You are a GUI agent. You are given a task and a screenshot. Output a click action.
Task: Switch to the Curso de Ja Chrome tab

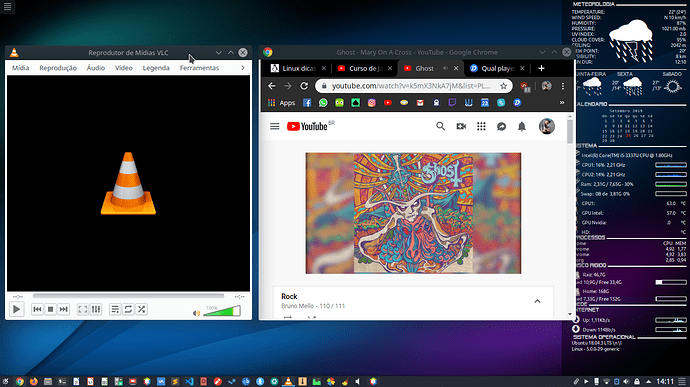pos(364,68)
